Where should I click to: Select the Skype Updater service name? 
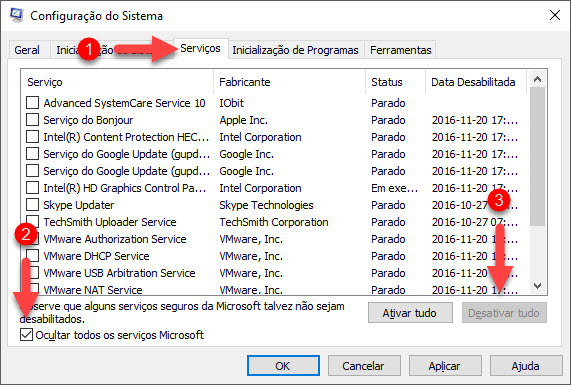(x=79, y=205)
